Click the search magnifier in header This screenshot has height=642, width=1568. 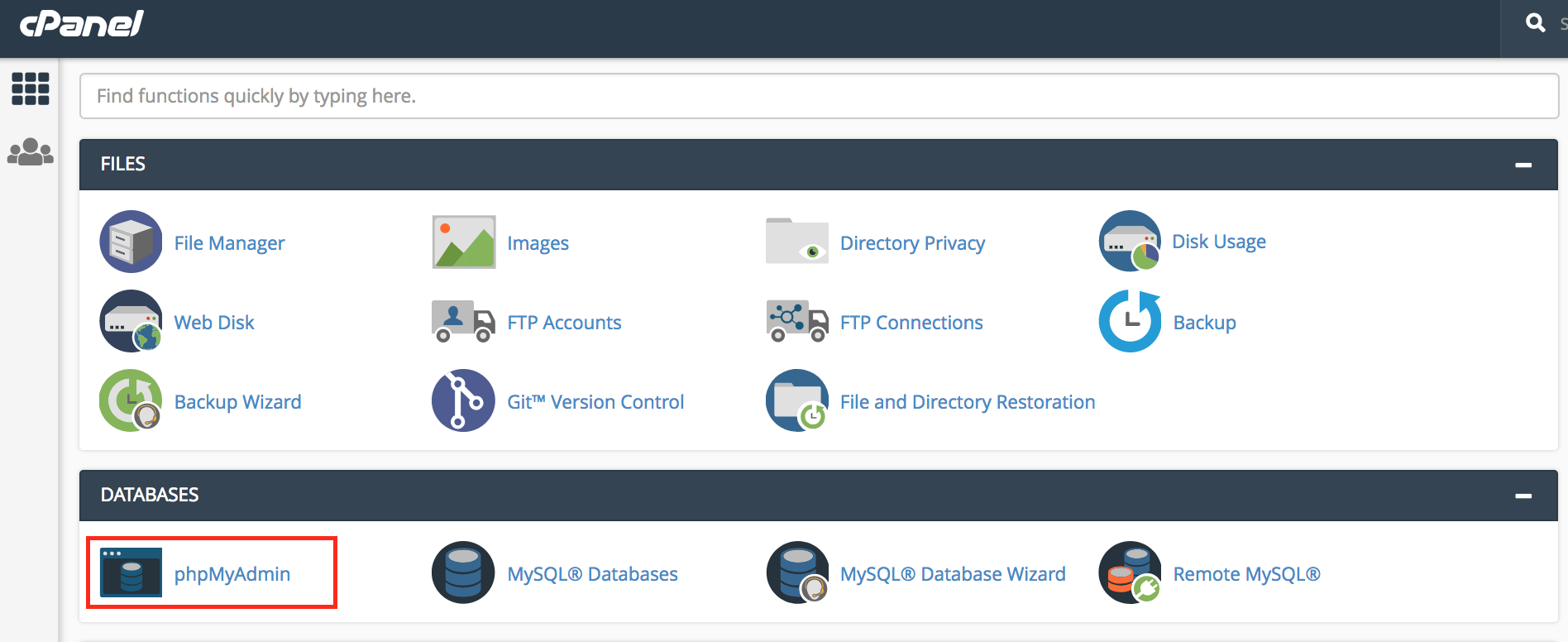click(x=1536, y=23)
